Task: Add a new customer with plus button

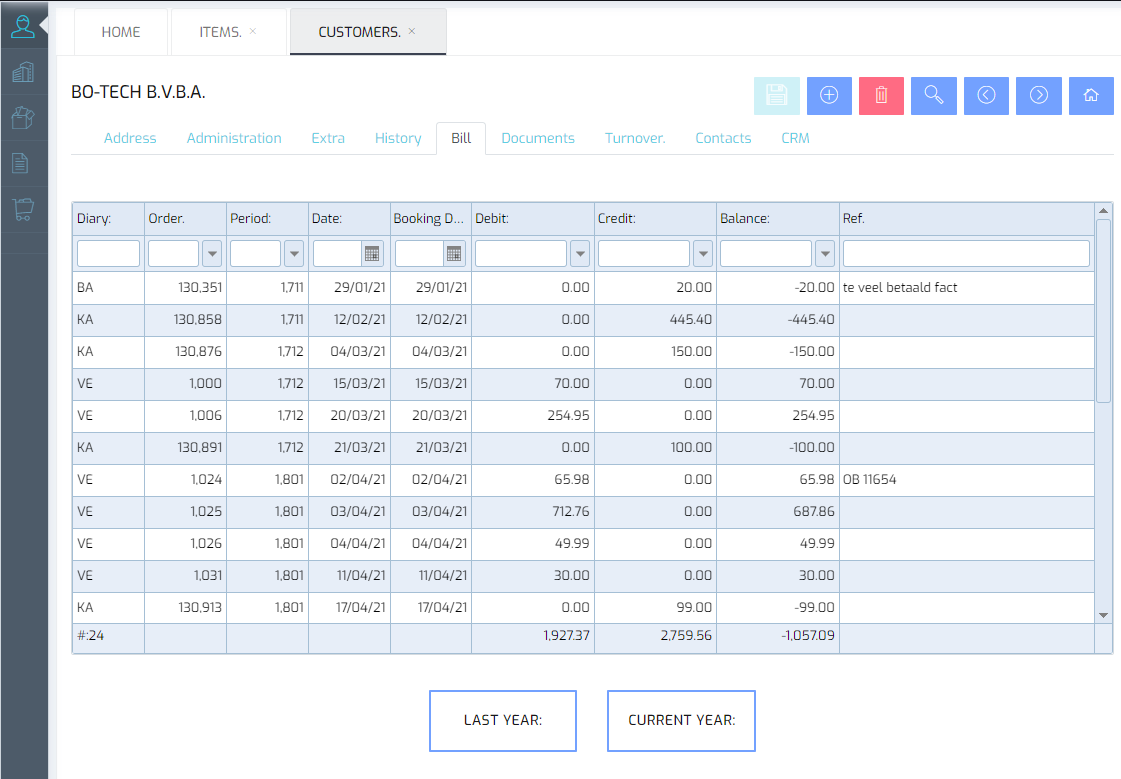Action: (829, 96)
